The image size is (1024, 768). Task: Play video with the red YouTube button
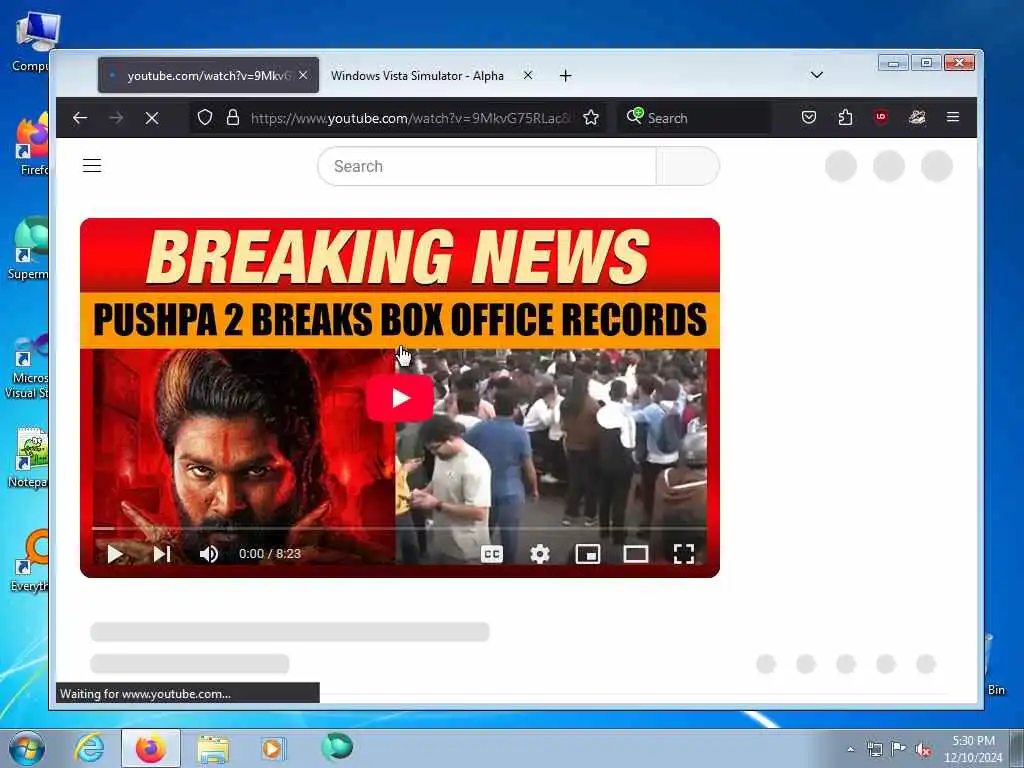400,398
